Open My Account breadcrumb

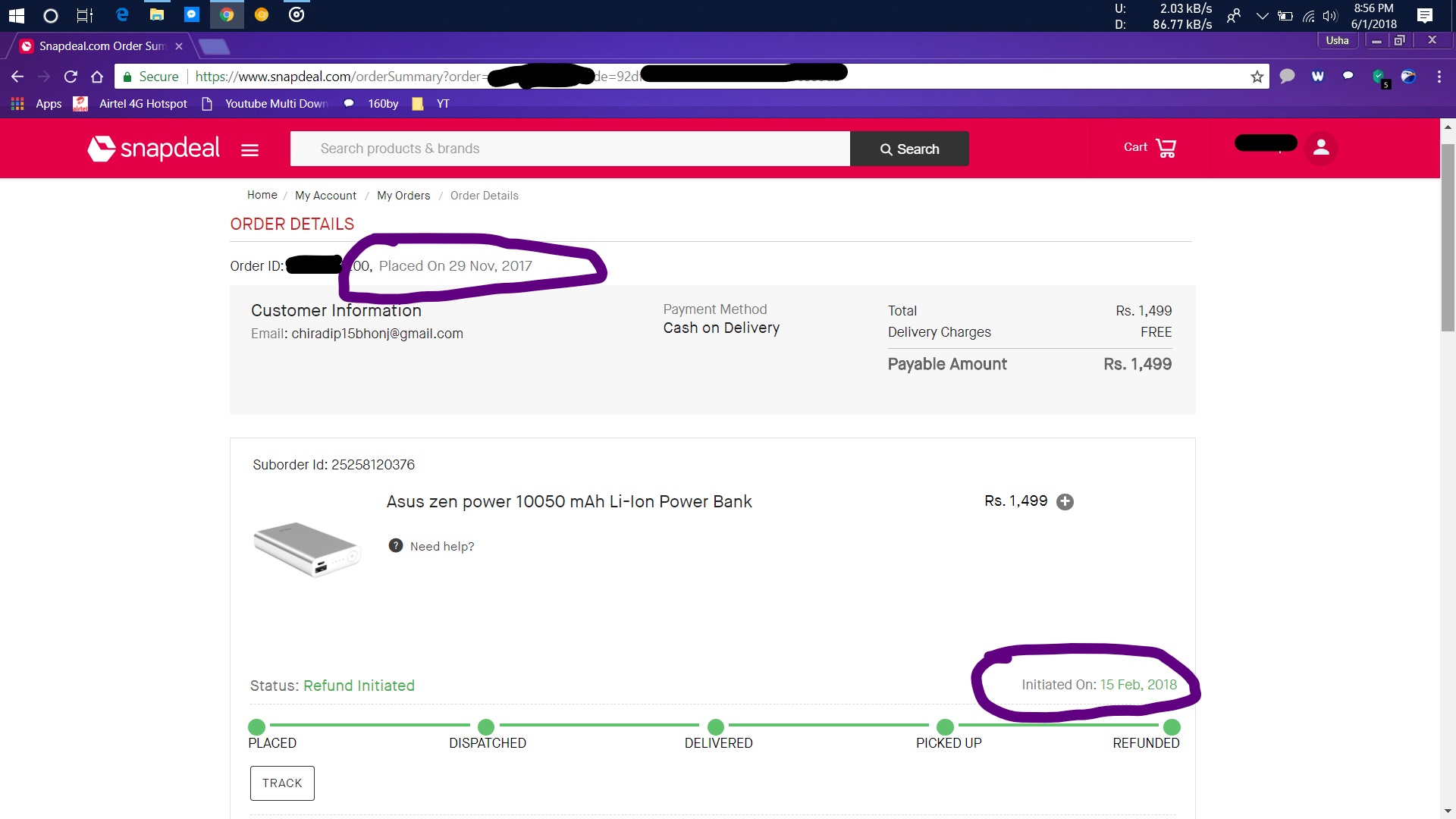click(325, 196)
